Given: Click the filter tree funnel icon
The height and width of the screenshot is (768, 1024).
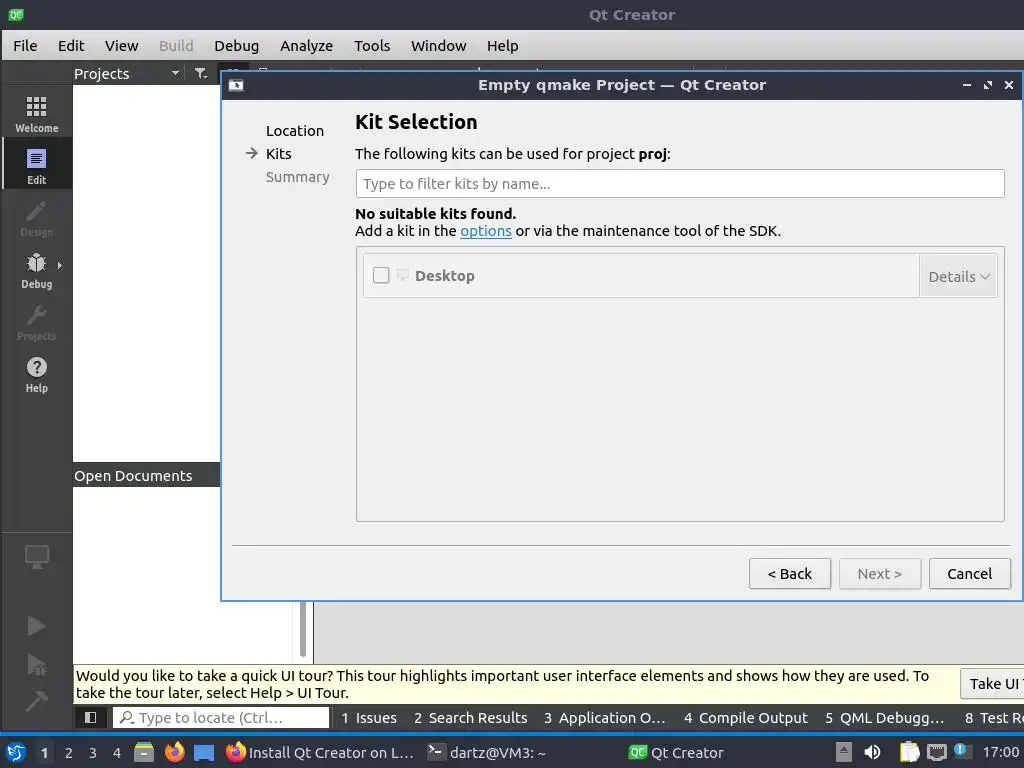Looking at the screenshot, I should 200,74.
